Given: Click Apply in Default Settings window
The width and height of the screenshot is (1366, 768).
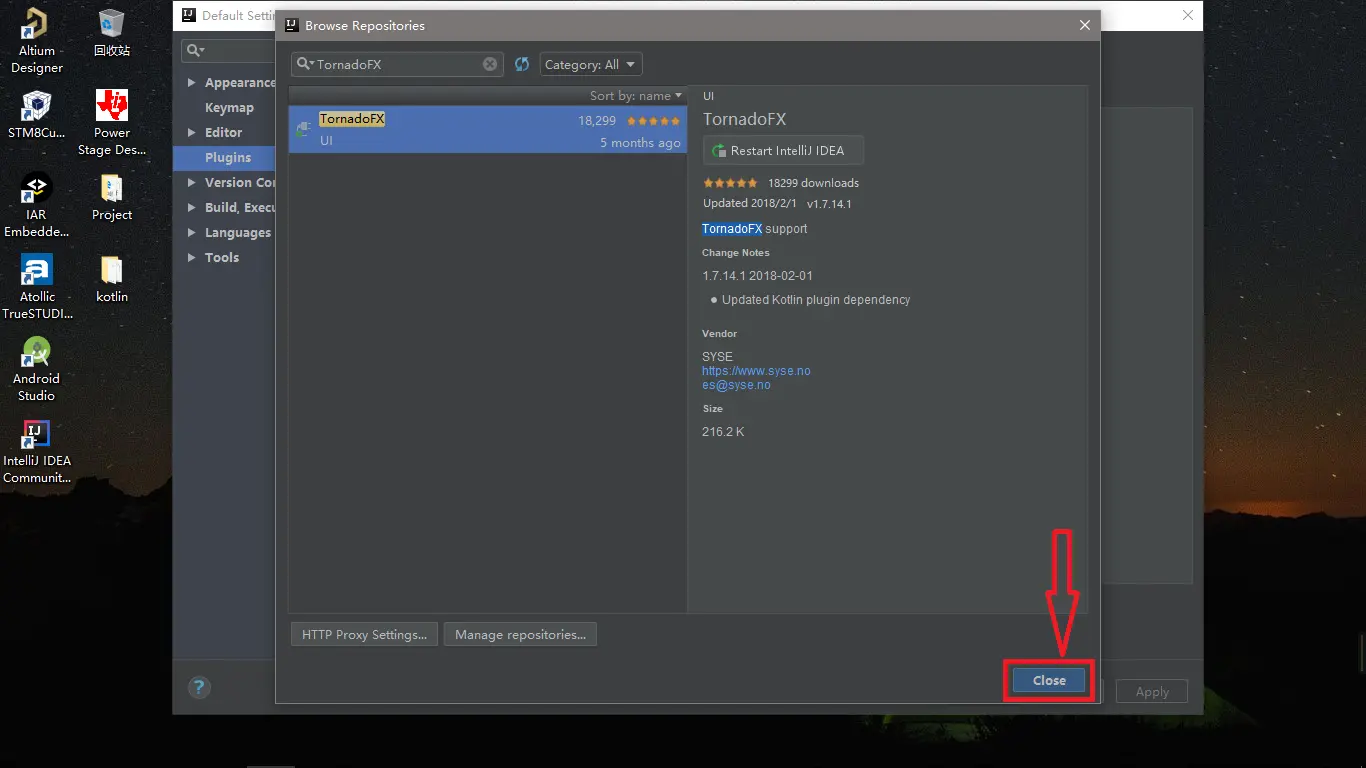Looking at the screenshot, I should 1152,692.
